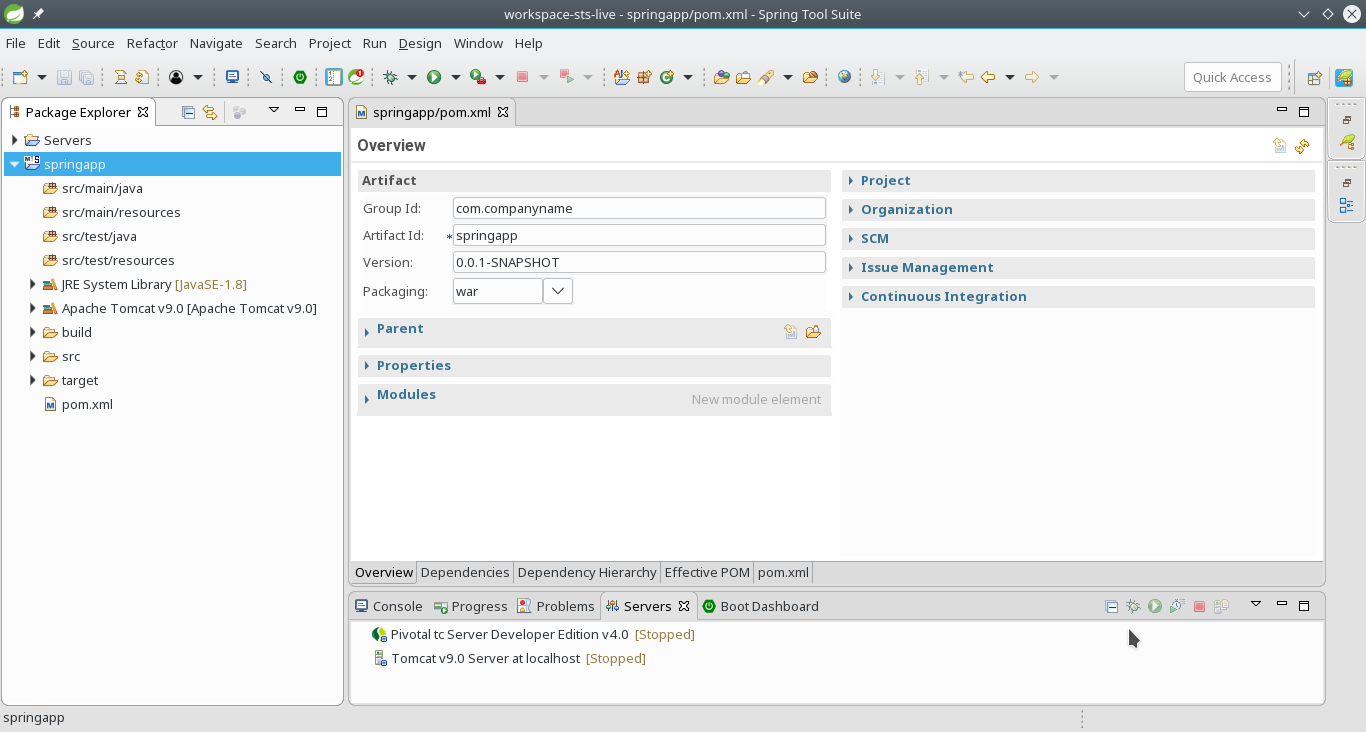Select src/test/java source folder

[90, 236]
